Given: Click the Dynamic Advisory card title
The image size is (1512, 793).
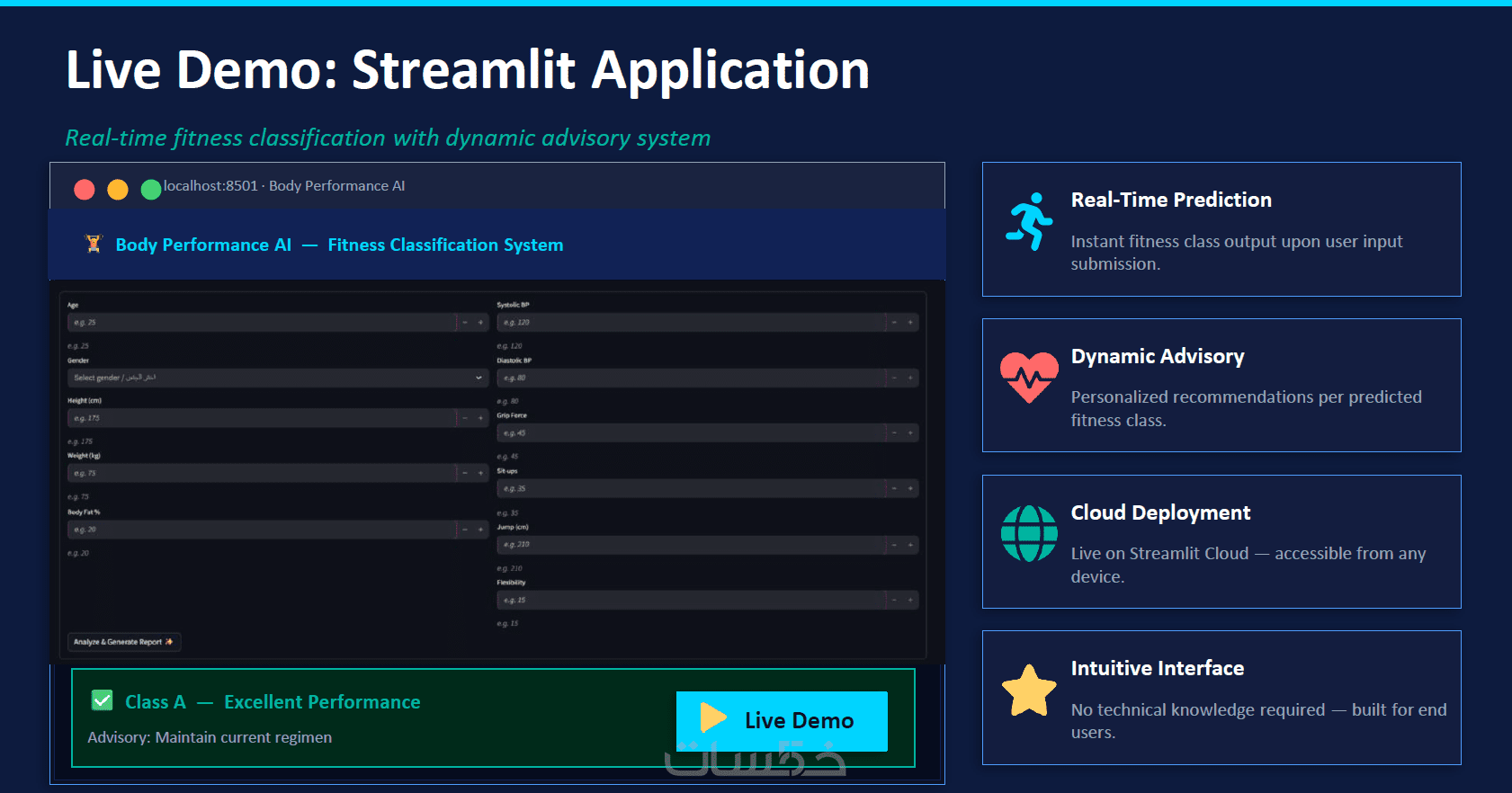Looking at the screenshot, I should coord(1158,356).
